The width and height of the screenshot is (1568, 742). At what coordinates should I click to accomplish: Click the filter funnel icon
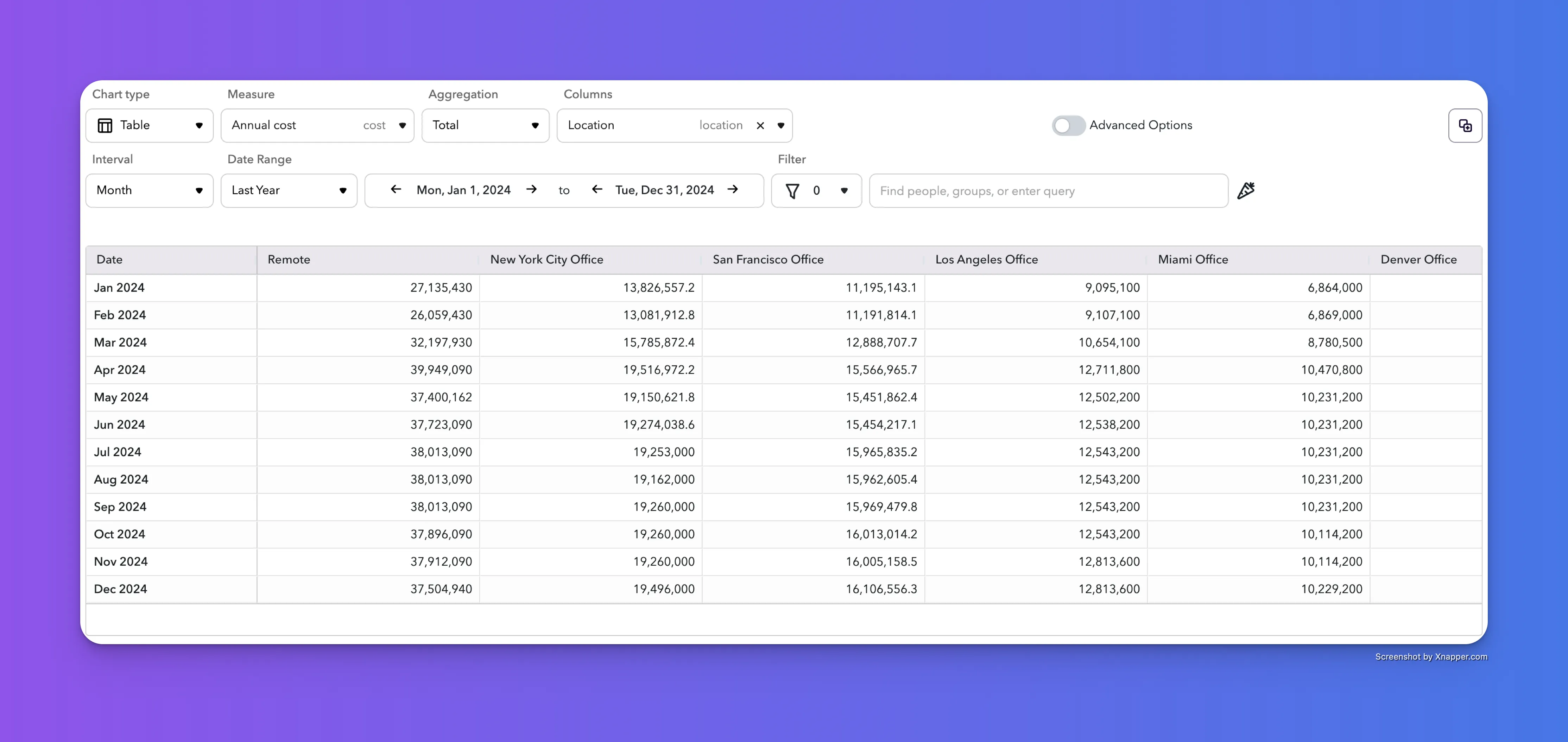792,191
